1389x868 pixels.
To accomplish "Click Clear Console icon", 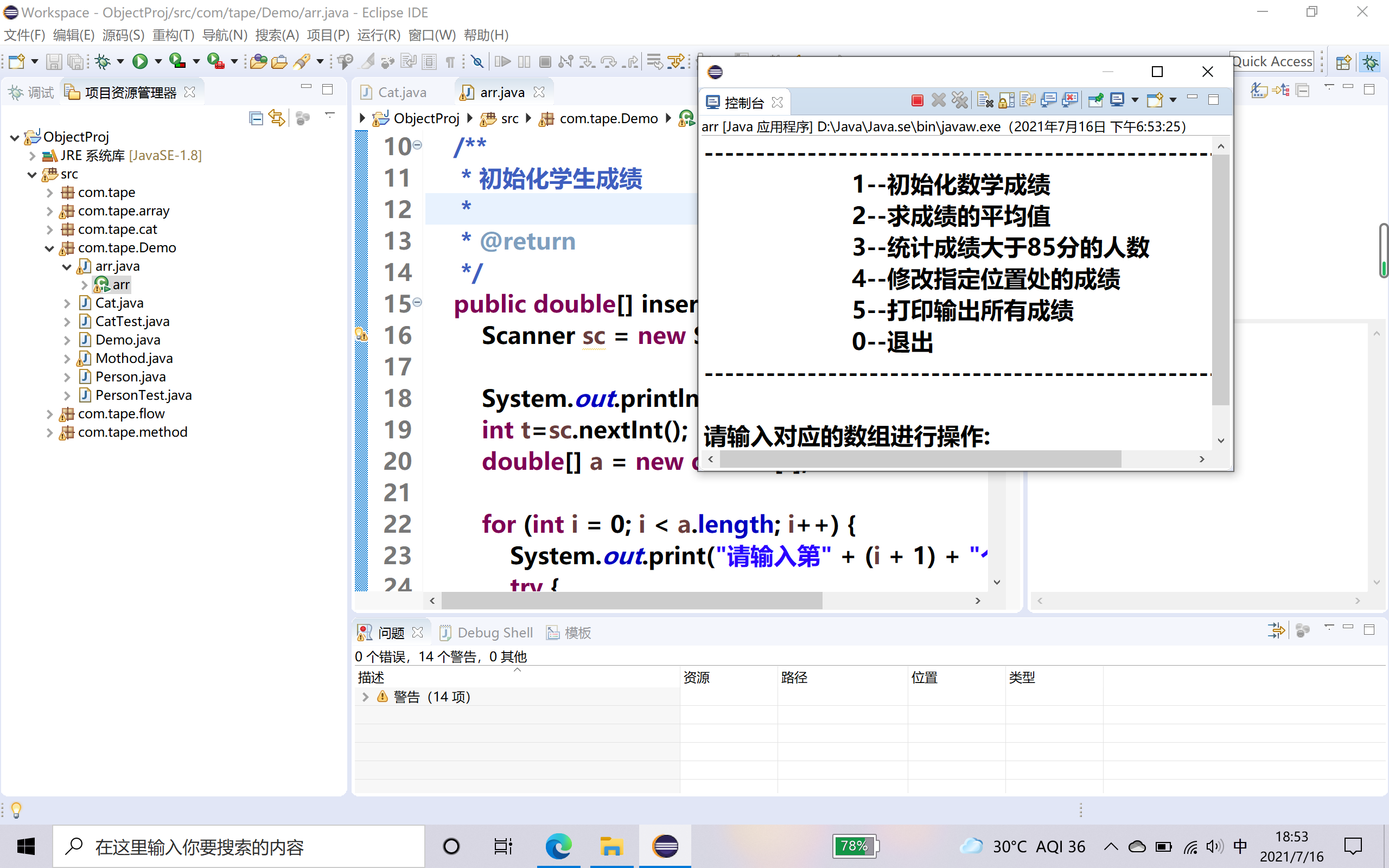I will 985,100.
